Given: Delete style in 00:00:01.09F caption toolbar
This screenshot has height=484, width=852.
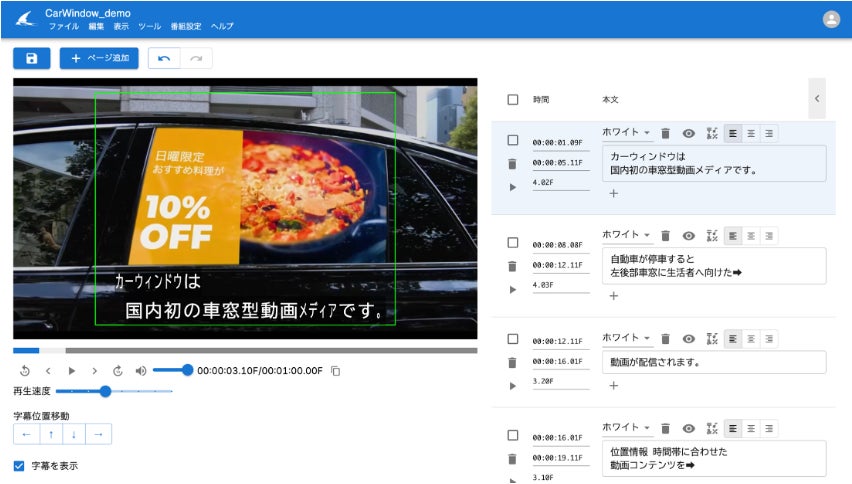Looking at the screenshot, I should (665, 134).
